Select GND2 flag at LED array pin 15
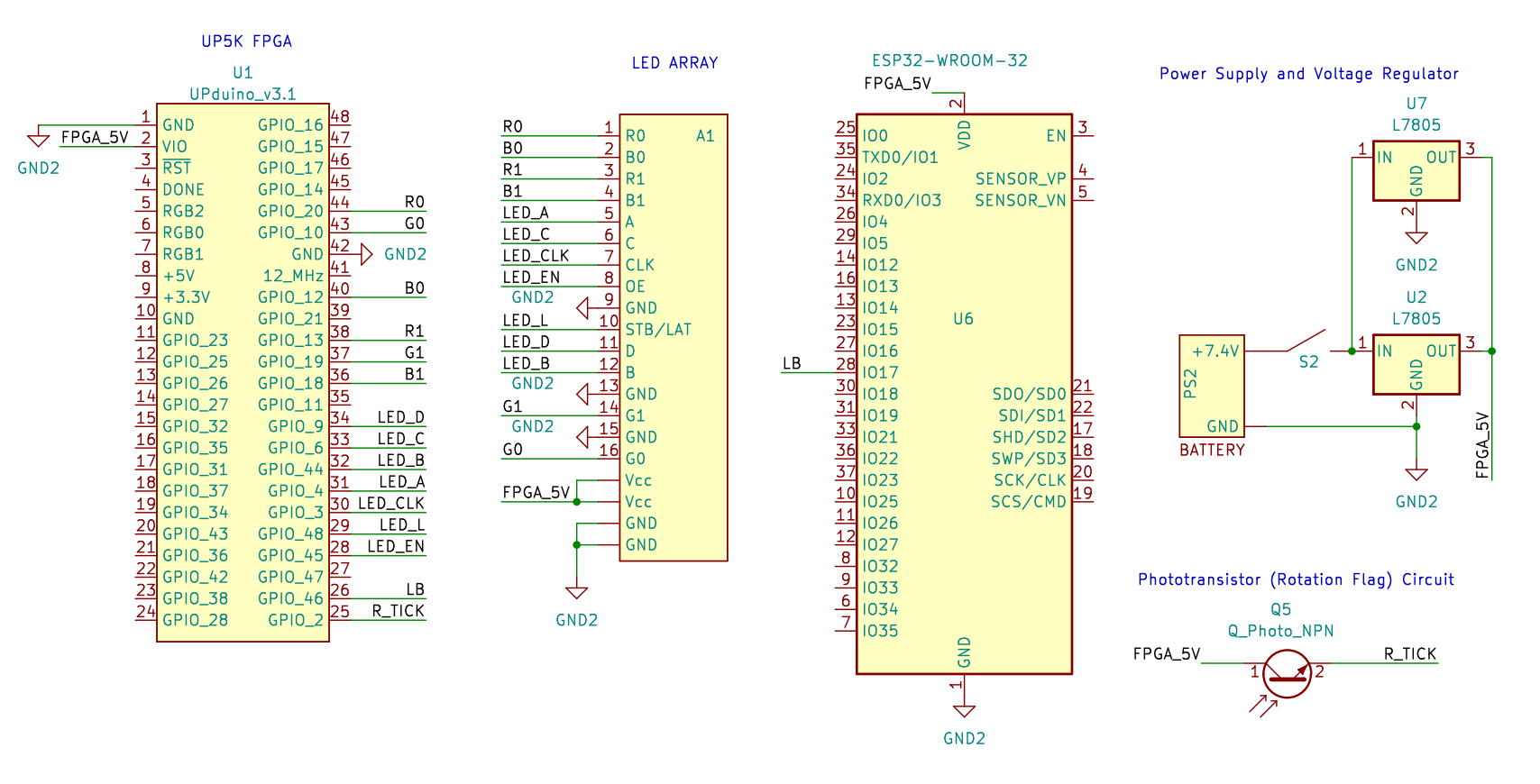 pos(583,437)
